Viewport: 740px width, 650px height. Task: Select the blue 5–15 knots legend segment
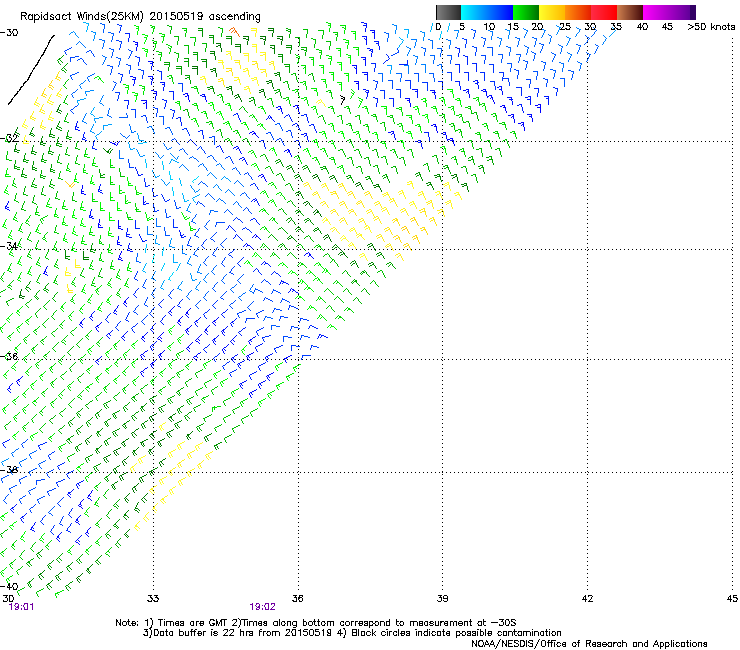point(487,12)
